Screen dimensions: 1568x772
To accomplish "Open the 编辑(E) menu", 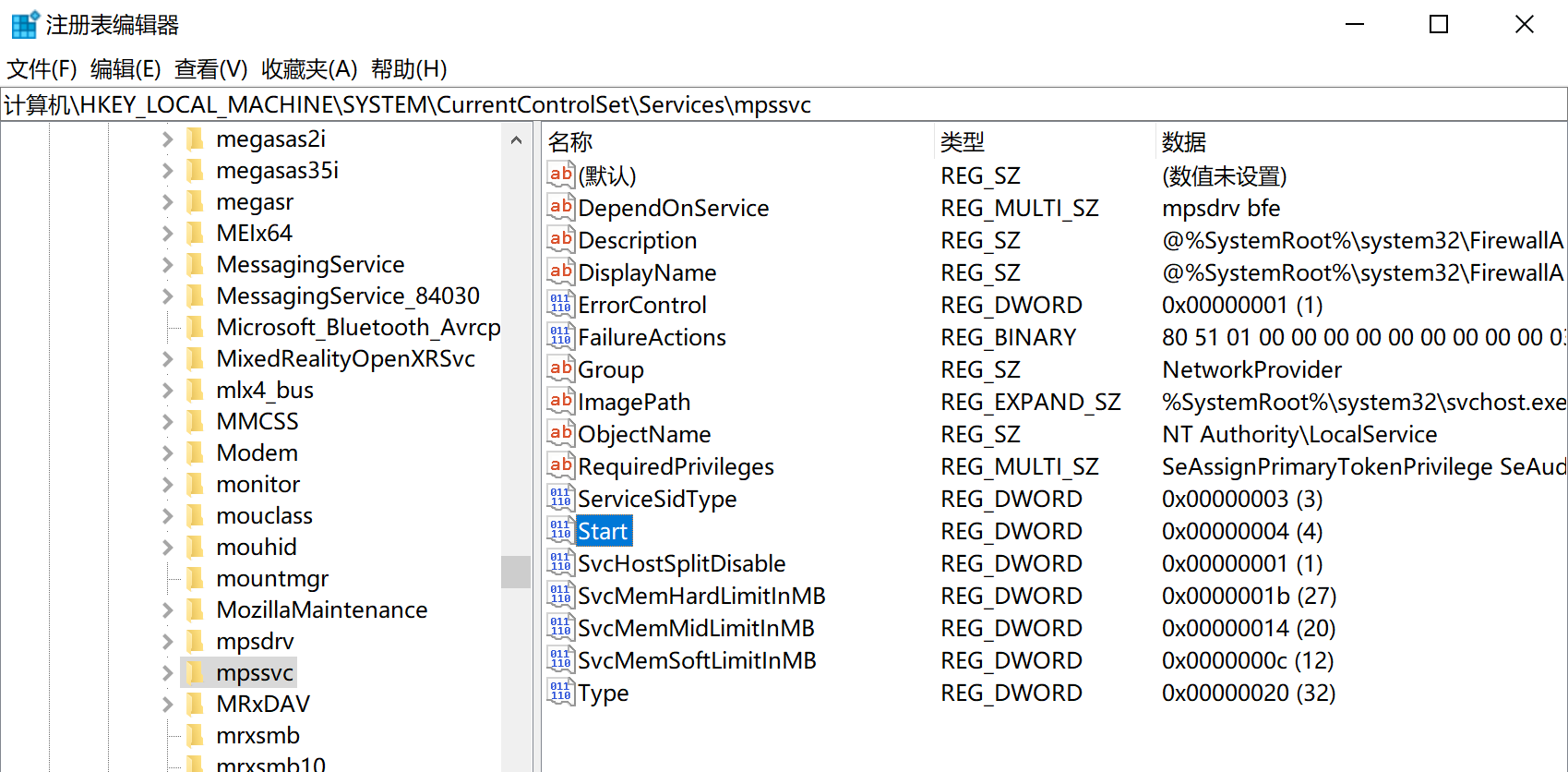I will pos(126,69).
